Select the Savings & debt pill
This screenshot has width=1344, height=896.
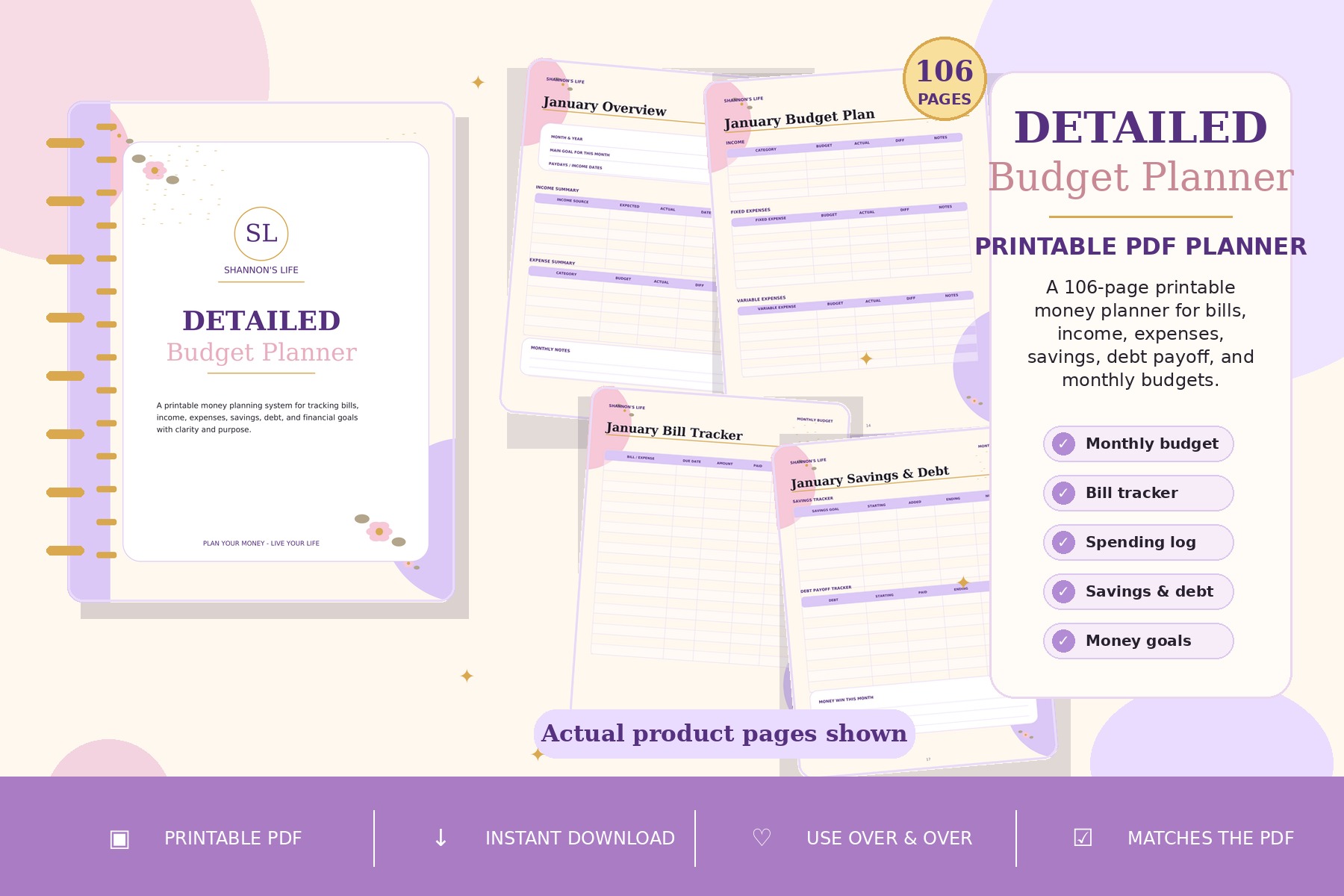1139,592
